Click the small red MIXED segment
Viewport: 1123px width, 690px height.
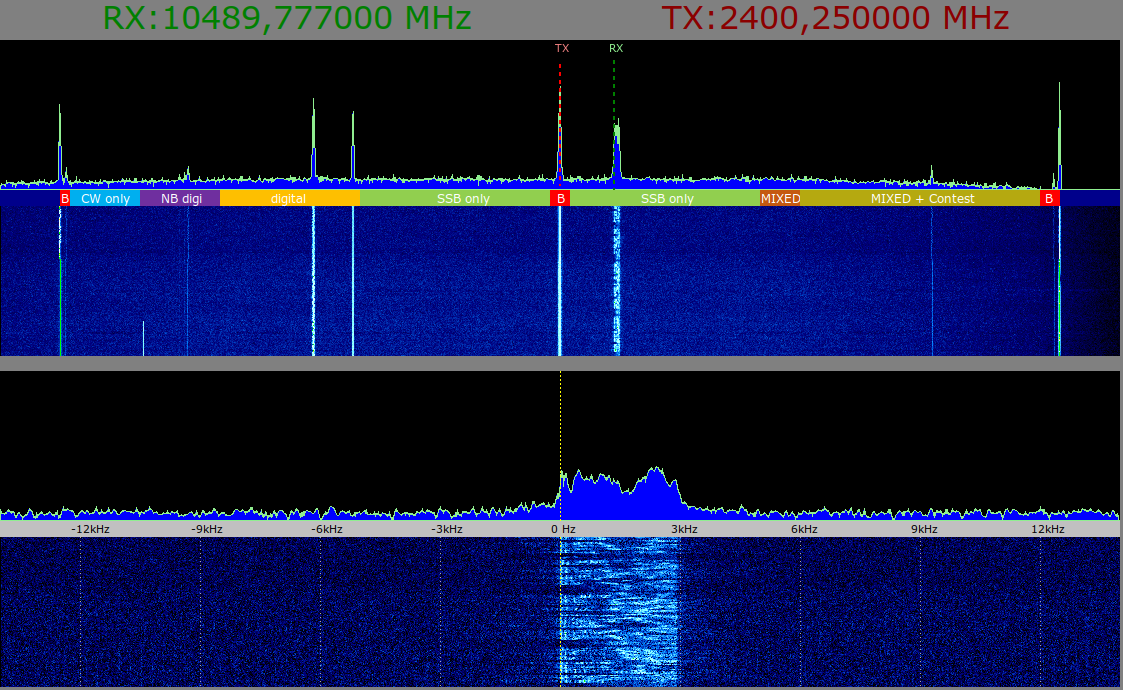click(x=780, y=198)
